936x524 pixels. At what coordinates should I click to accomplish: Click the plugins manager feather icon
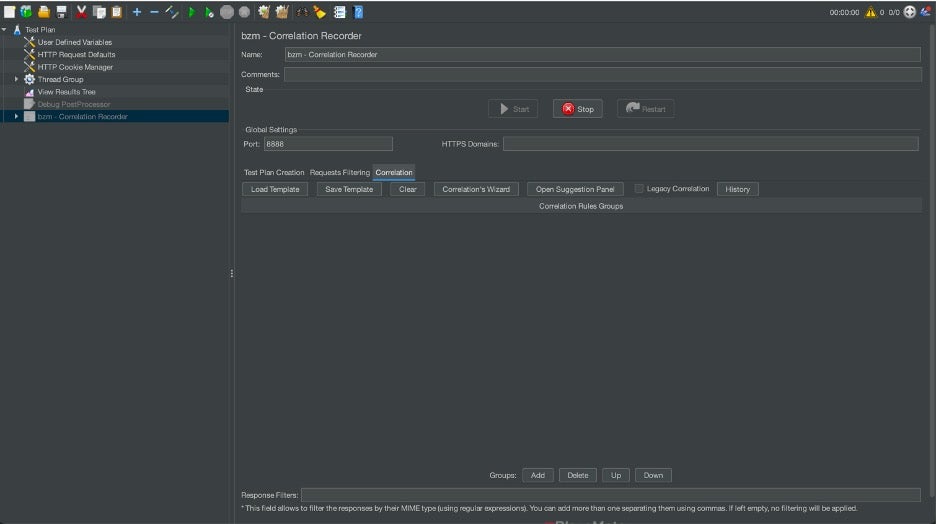pyautogui.click(x=926, y=12)
